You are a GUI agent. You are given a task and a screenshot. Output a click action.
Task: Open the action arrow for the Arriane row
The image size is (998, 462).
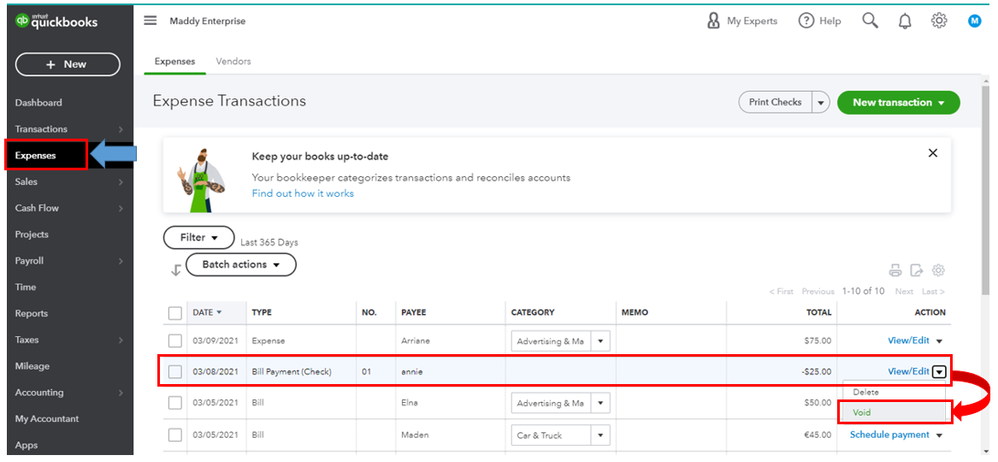(x=940, y=341)
